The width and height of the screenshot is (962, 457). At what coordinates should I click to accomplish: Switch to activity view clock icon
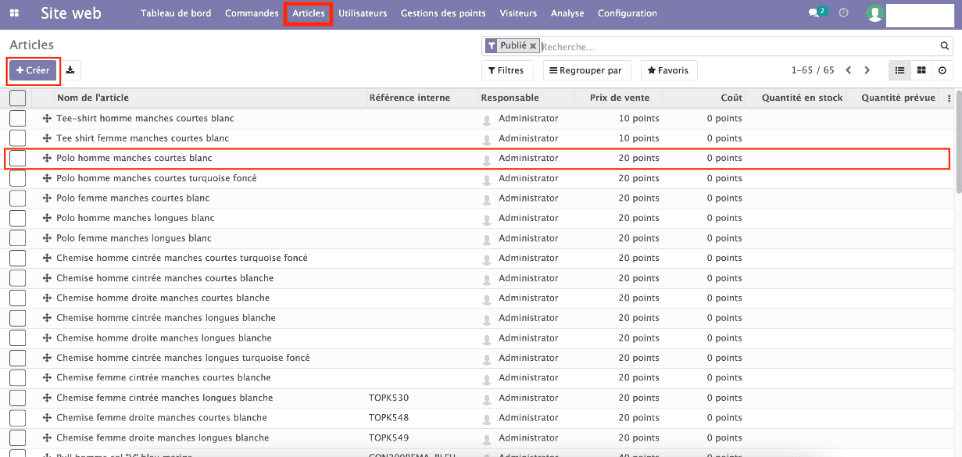(942, 70)
